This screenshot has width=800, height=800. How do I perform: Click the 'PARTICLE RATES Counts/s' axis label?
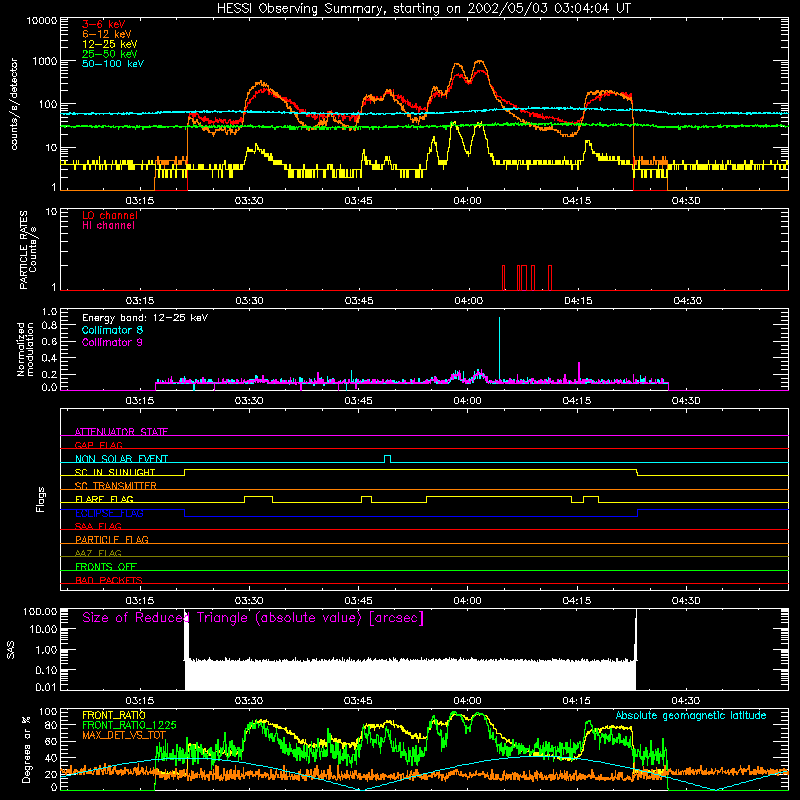(x=28, y=250)
